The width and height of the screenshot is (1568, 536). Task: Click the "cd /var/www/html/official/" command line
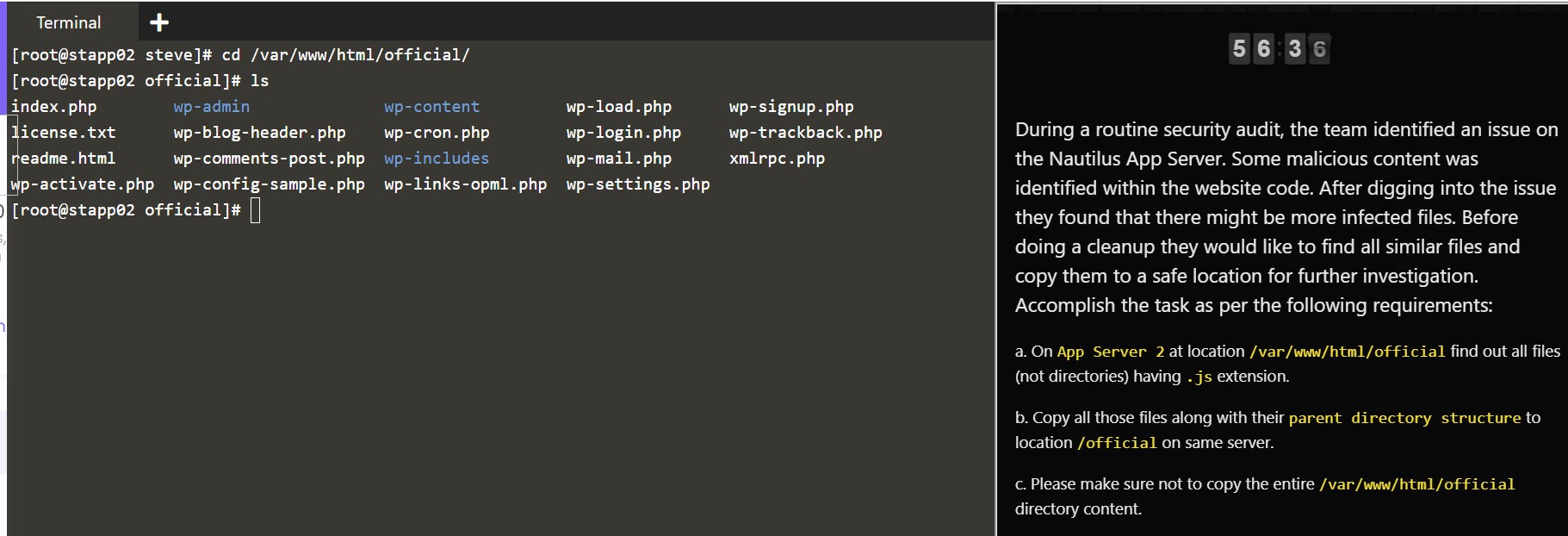345,55
